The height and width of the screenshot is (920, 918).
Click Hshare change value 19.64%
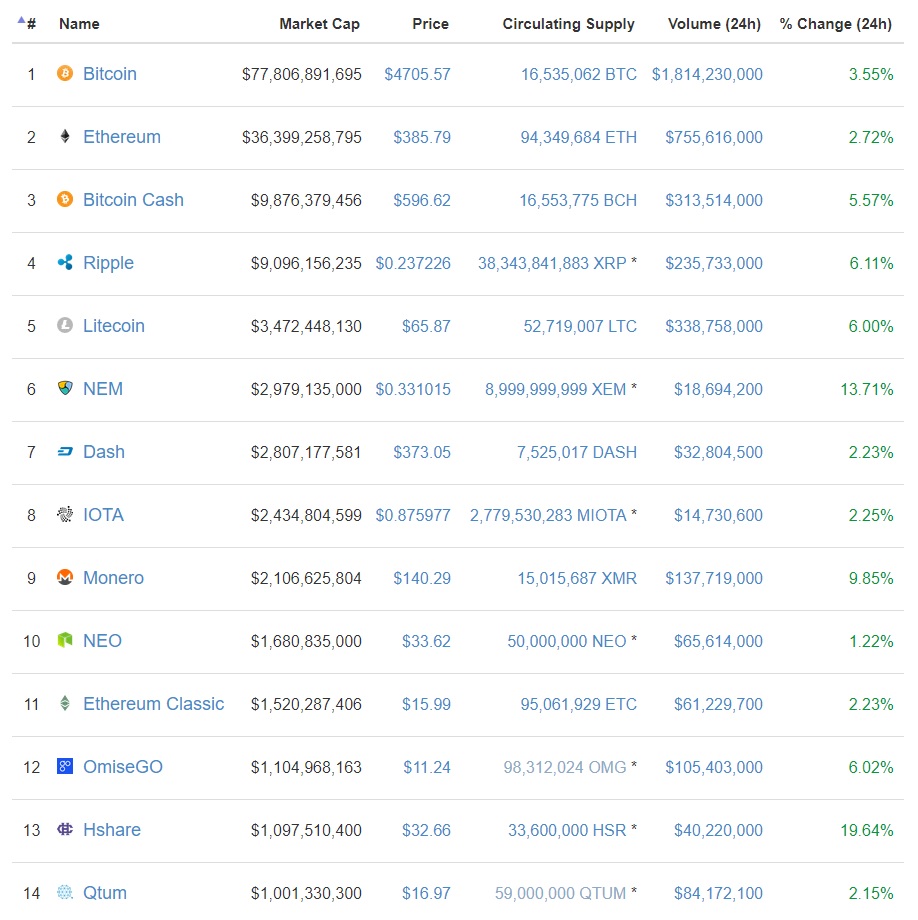click(866, 830)
